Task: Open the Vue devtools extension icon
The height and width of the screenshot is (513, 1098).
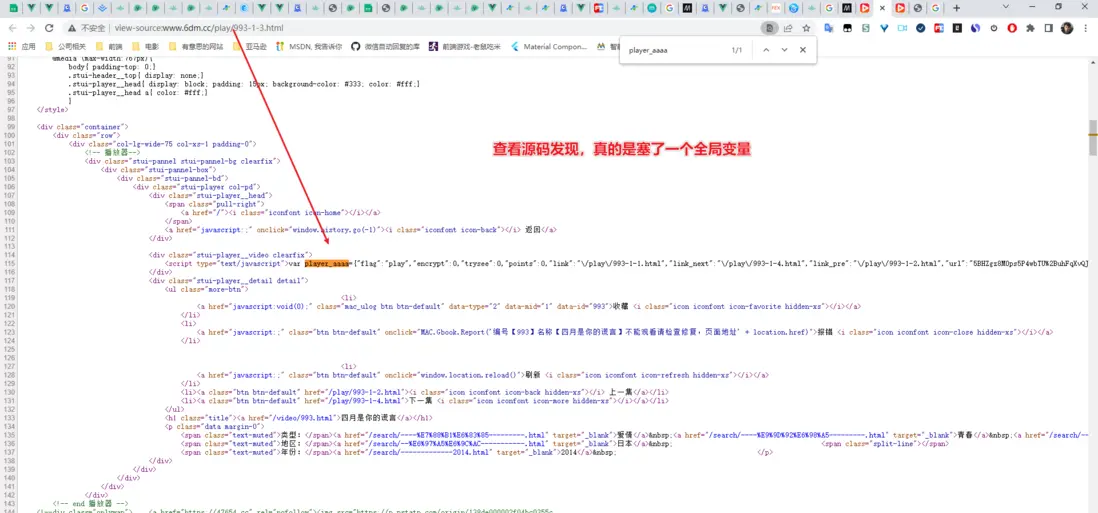Action: (884, 29)
